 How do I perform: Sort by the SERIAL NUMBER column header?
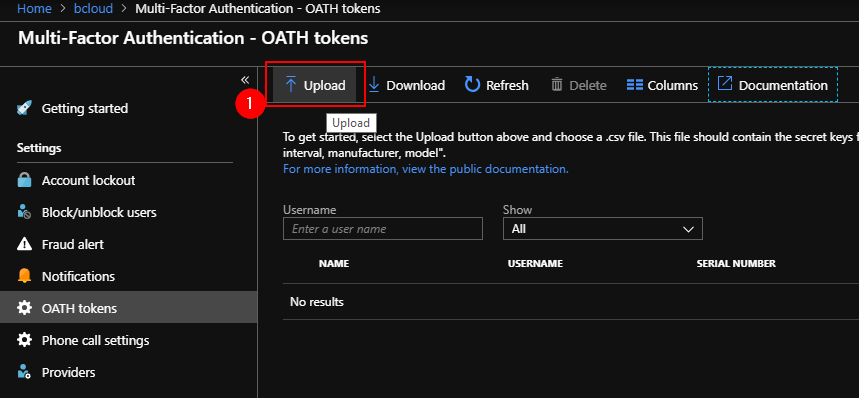[736, 264]
